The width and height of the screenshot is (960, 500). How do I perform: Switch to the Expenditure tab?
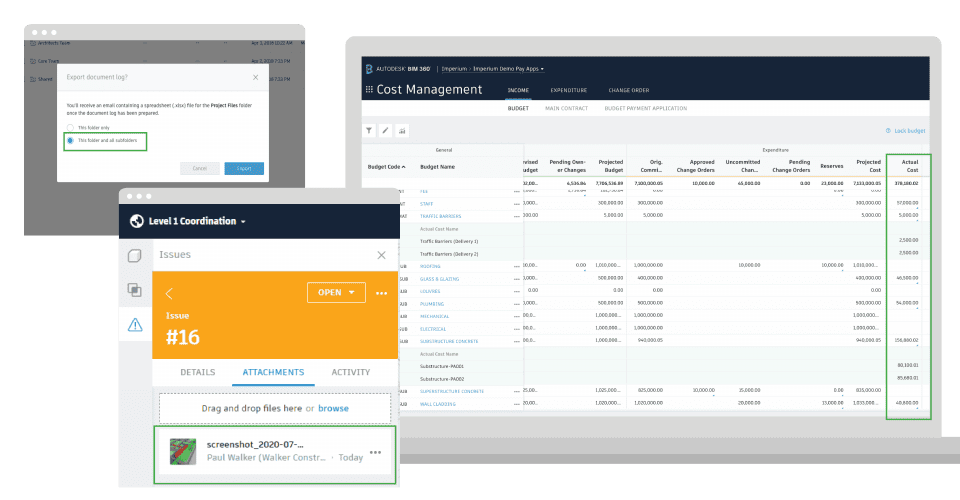coord(568,90)
